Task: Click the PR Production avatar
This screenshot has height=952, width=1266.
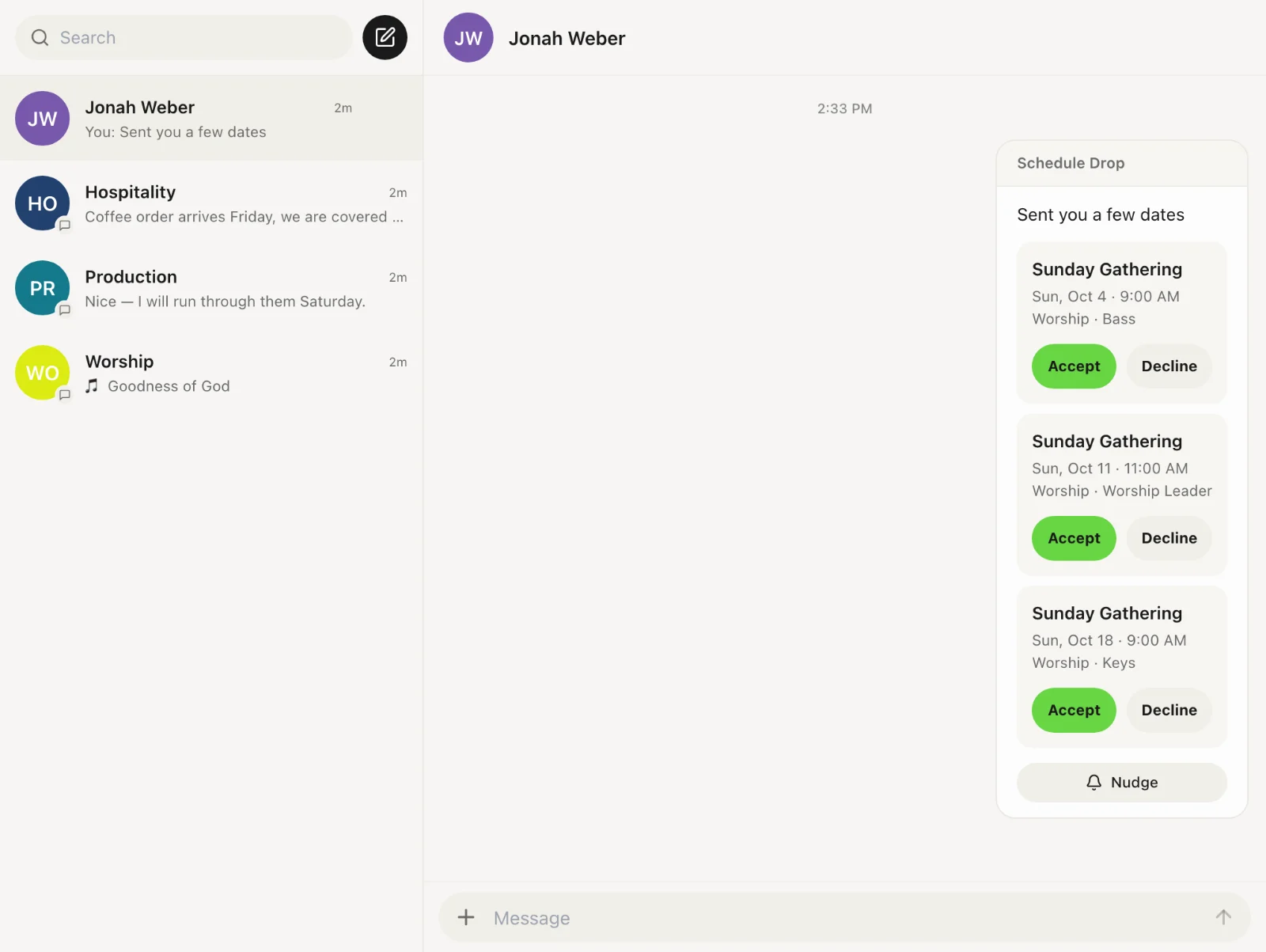Action: click(43, 288)
